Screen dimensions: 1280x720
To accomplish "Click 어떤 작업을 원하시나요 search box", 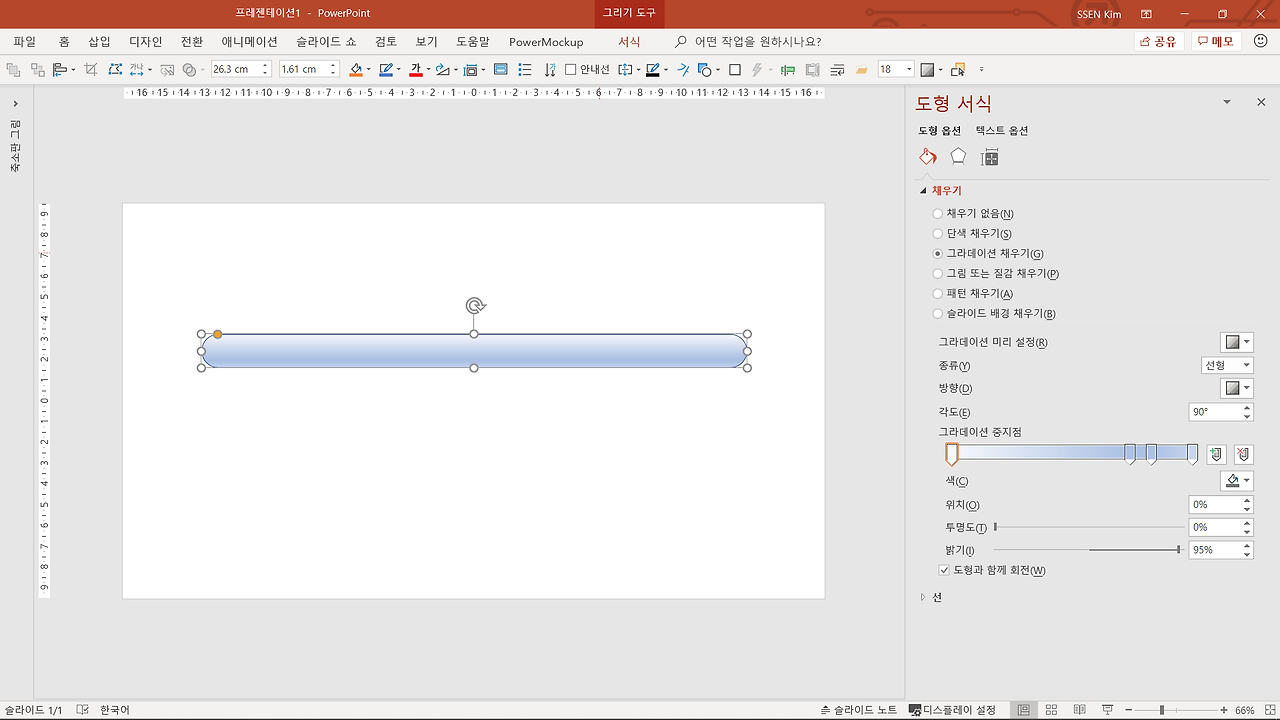I will [x=748, y=42].
